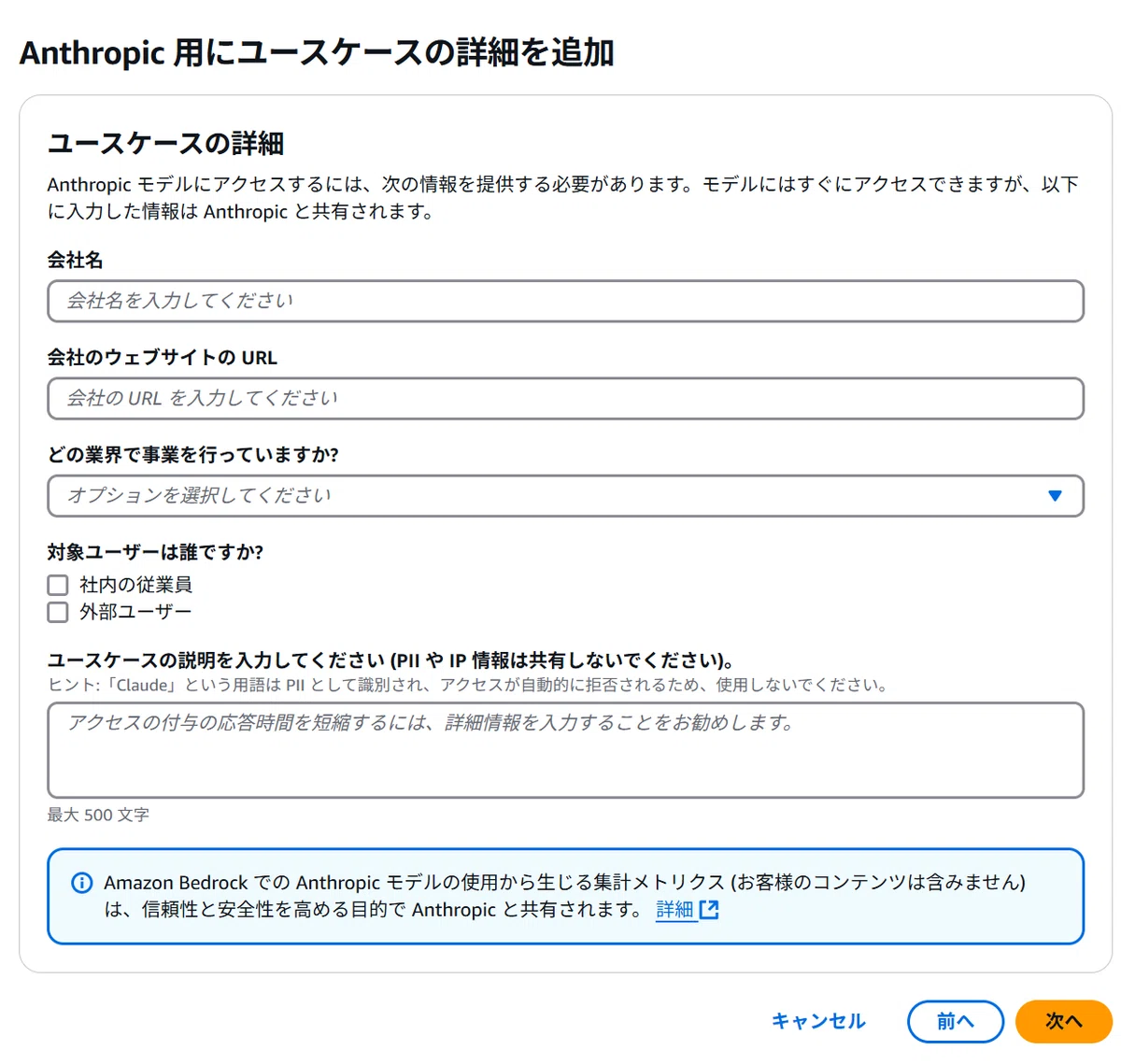
Task: Click the external link icon beside 詳細
Action: (709, 910)
